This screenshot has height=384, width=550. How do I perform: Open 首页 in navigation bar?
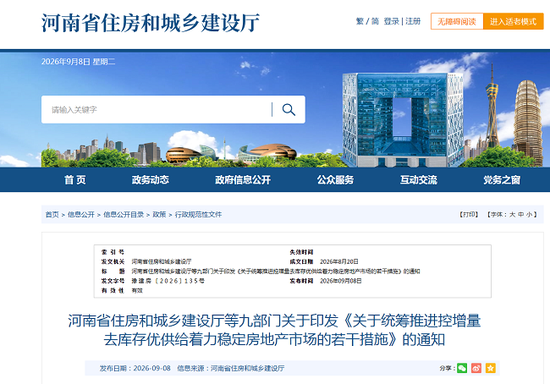(x=75, y=180)
